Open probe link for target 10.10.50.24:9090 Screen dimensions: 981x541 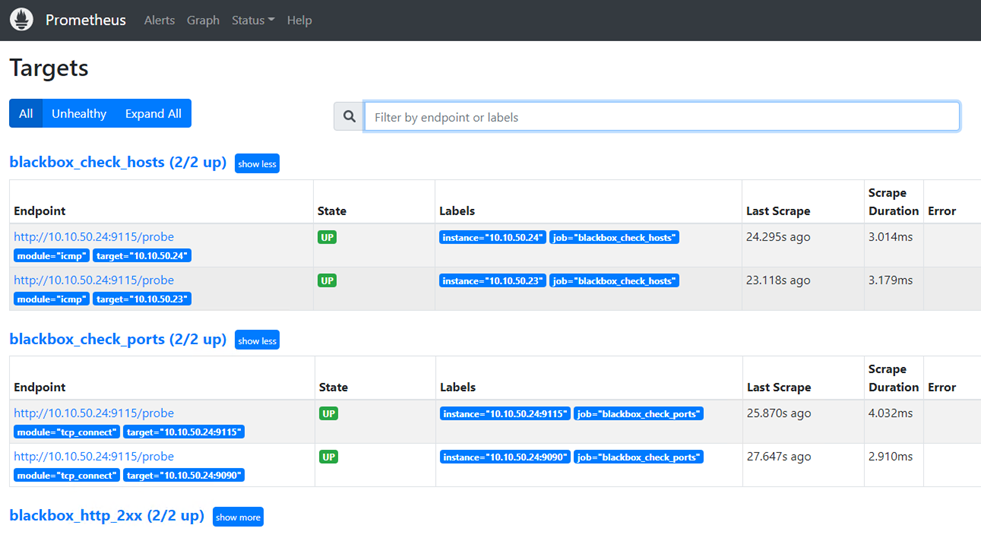click(94, 456)
